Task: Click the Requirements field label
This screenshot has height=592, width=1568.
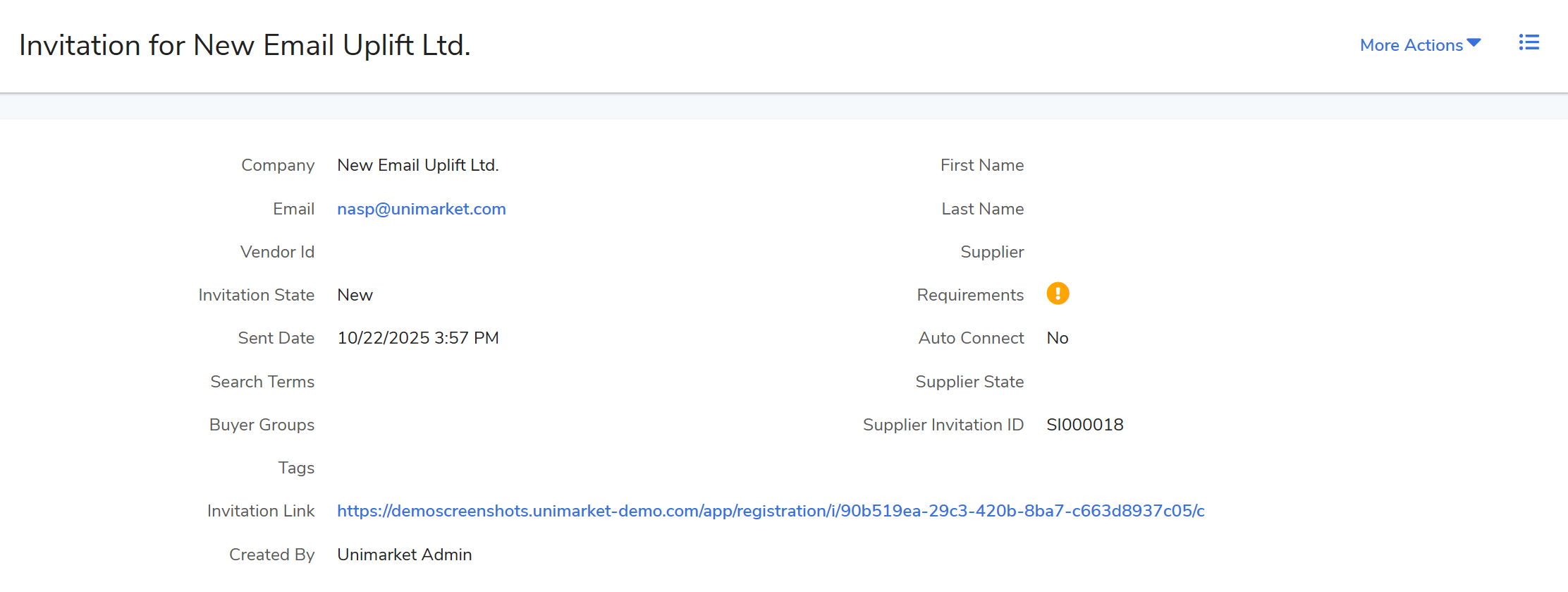Action: [969, 295]
